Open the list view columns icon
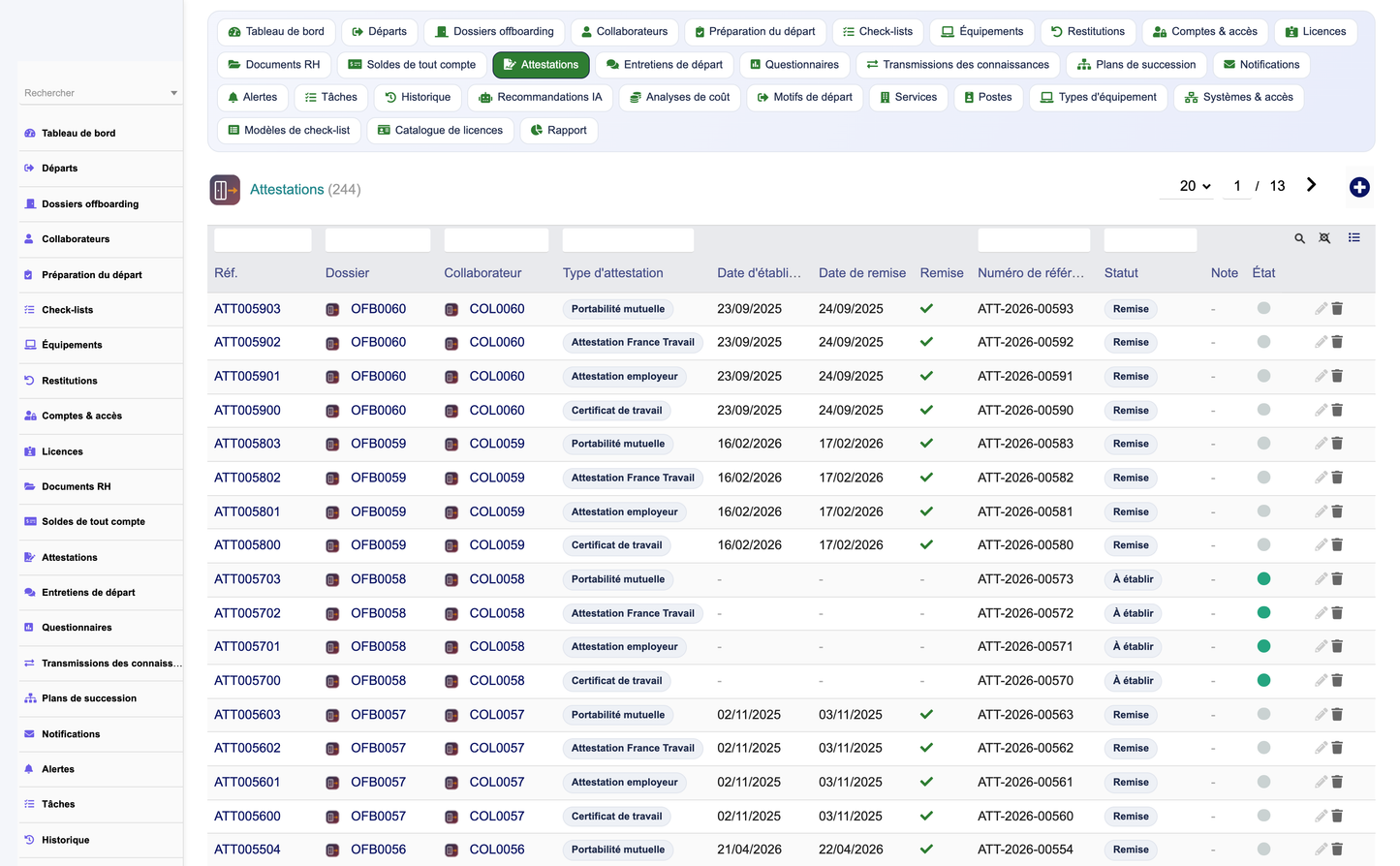Viewport: 1400px width, 866px height. (x=1353, y=237)
